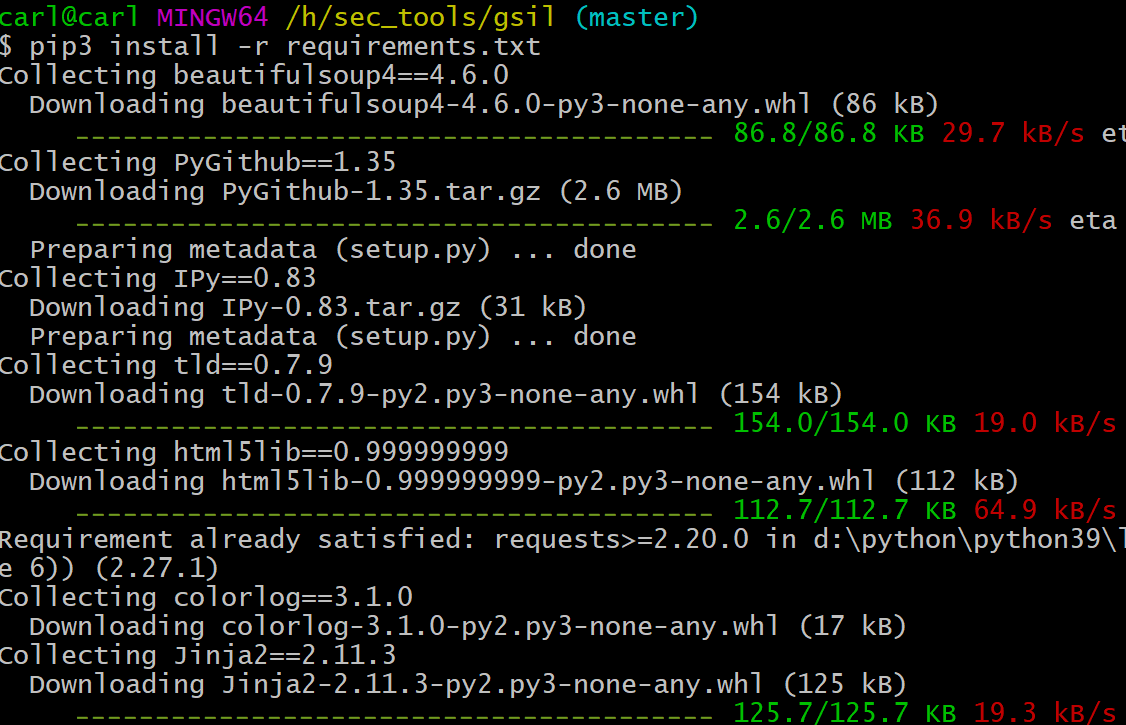Click the line 'Collecting tld==0.7.9'
The image size is (1126, 725).
[167, 365]
